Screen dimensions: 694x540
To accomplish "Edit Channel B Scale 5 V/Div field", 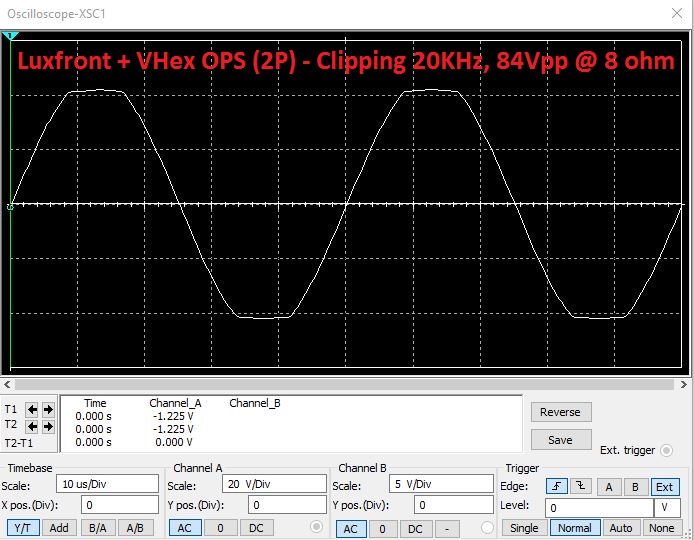I will pos(441,483).
